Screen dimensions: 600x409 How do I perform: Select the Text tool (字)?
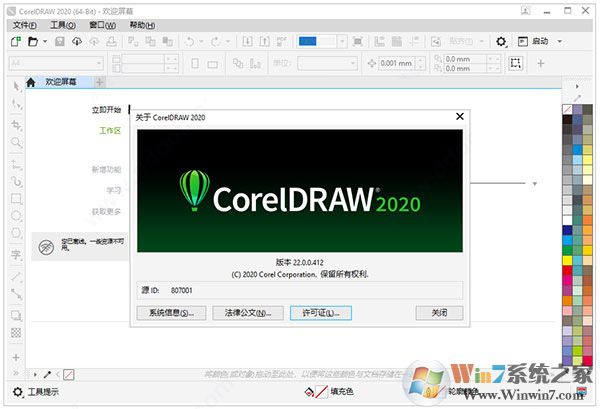tap(16, 254)
